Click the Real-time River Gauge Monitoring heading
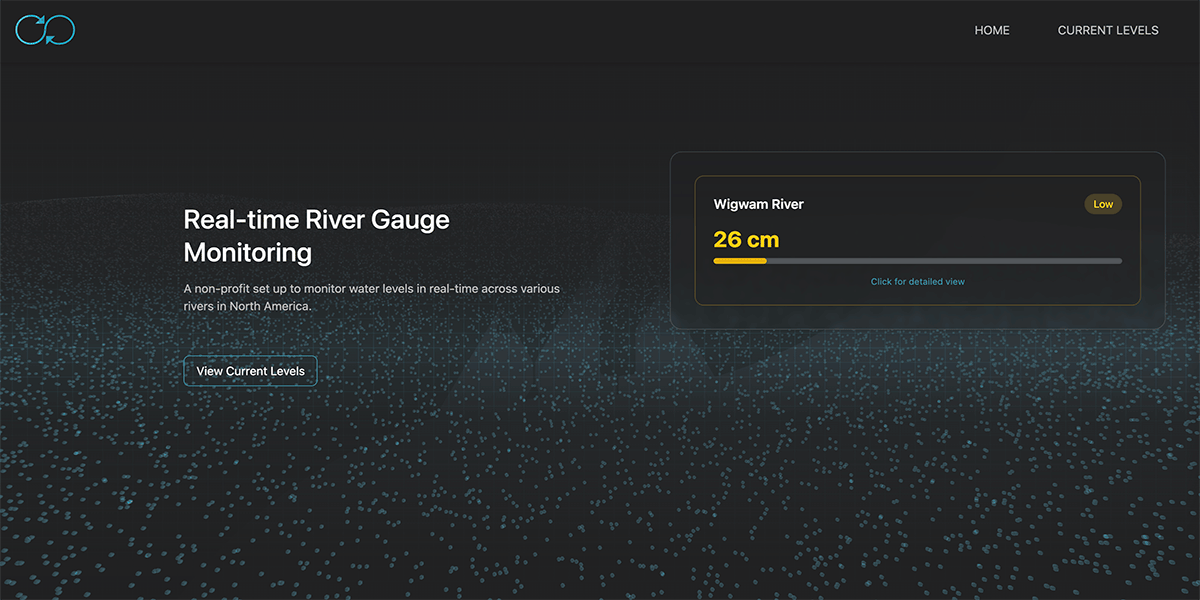 317,236
